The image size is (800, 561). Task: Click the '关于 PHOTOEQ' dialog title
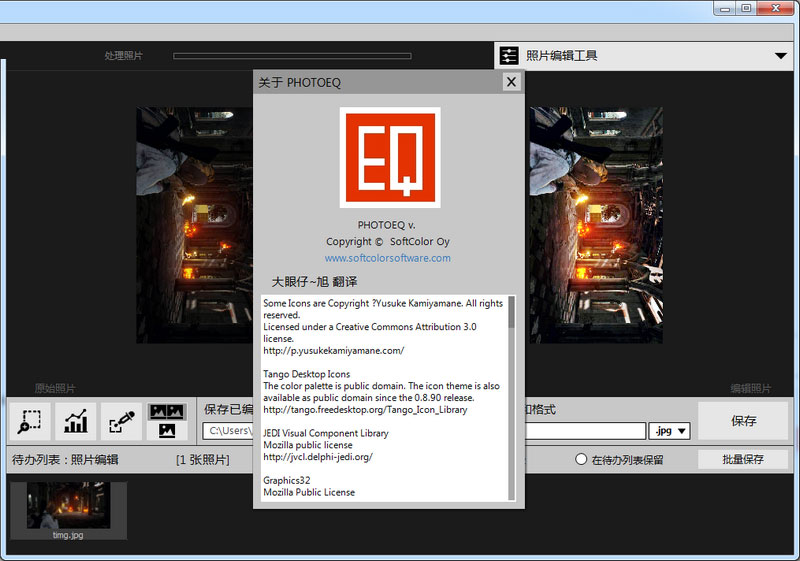[299, 83]
